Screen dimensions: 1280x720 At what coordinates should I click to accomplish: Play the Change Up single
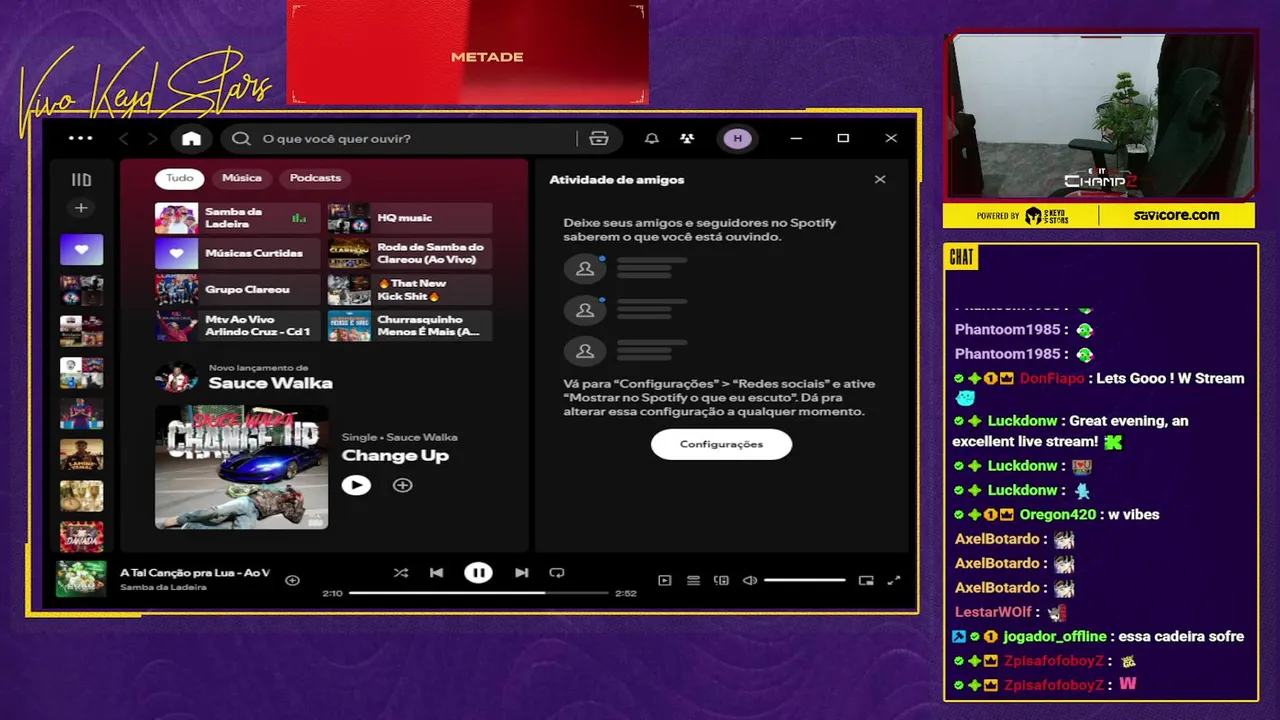[356, 485]
